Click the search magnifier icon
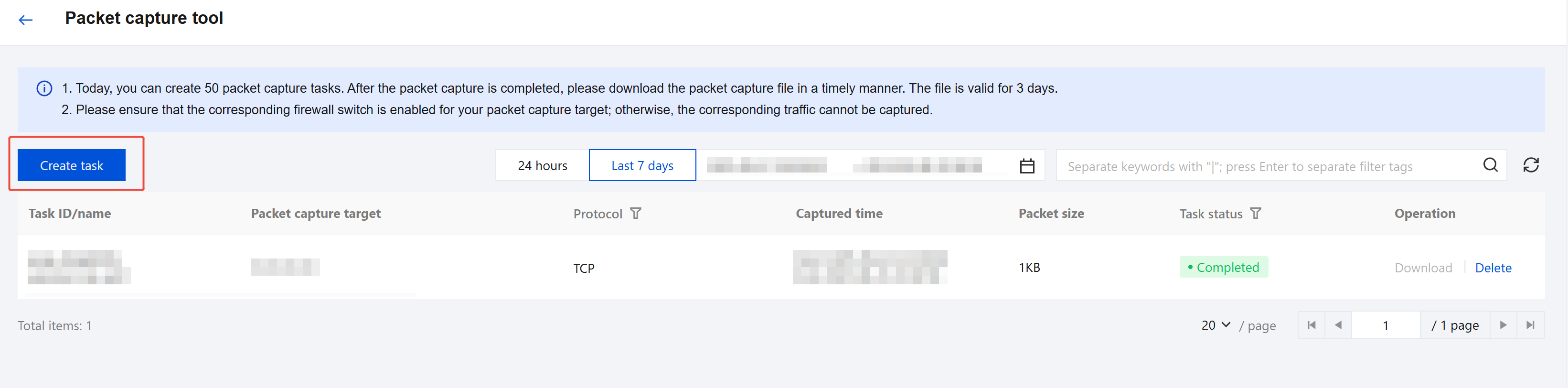The height and width of the screenshot is (388, 1568). (x=1490, y=165)
